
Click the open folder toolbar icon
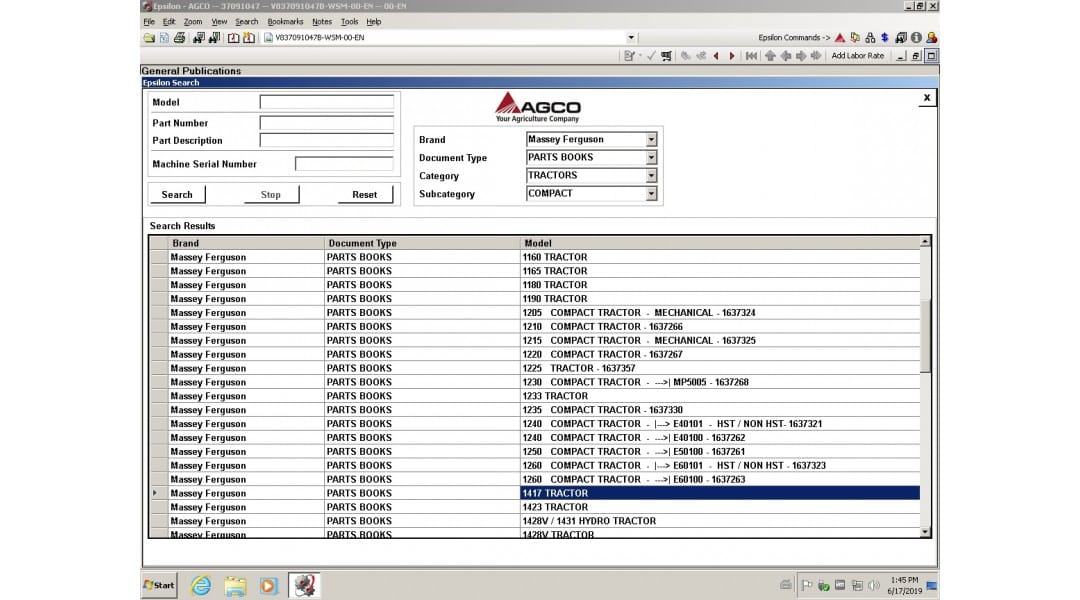(149, 38)
